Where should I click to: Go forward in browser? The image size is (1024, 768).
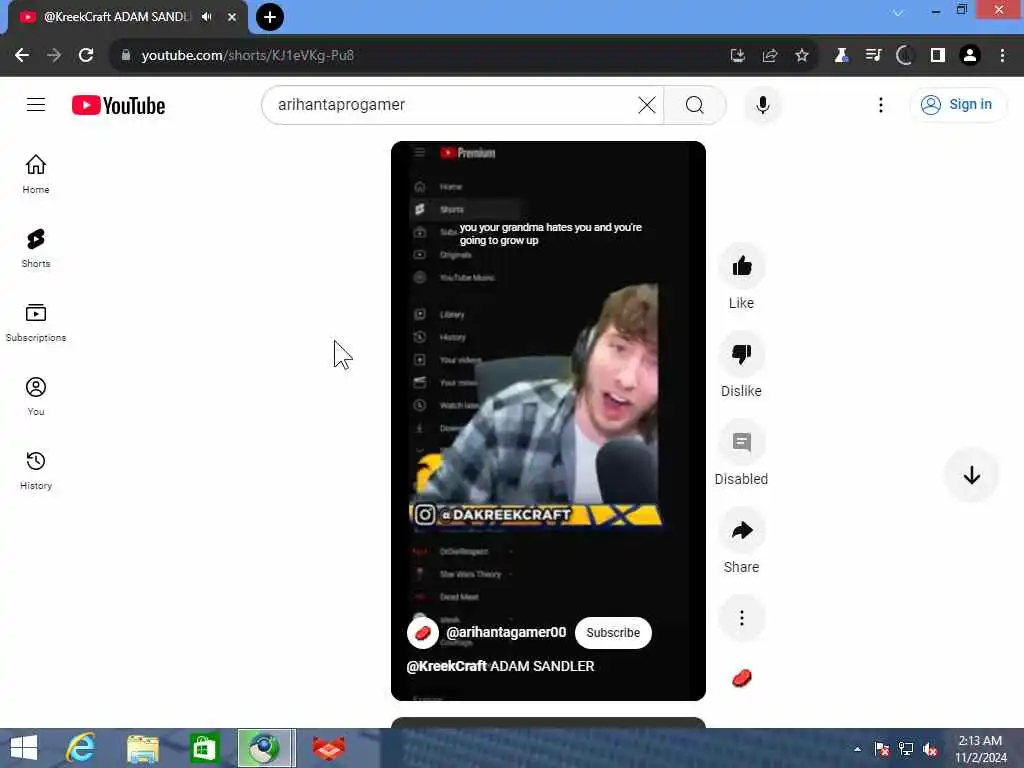pyautogui.click(x=54, y=56)
